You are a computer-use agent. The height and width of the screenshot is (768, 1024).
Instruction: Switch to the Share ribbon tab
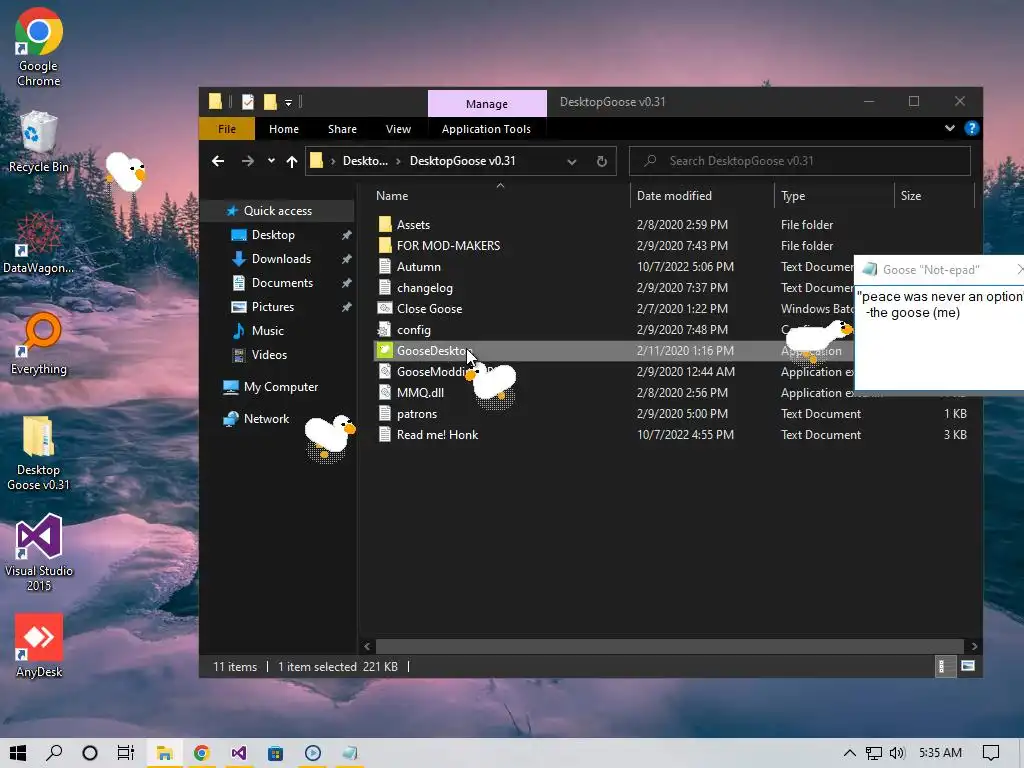[x=342, y=129]
